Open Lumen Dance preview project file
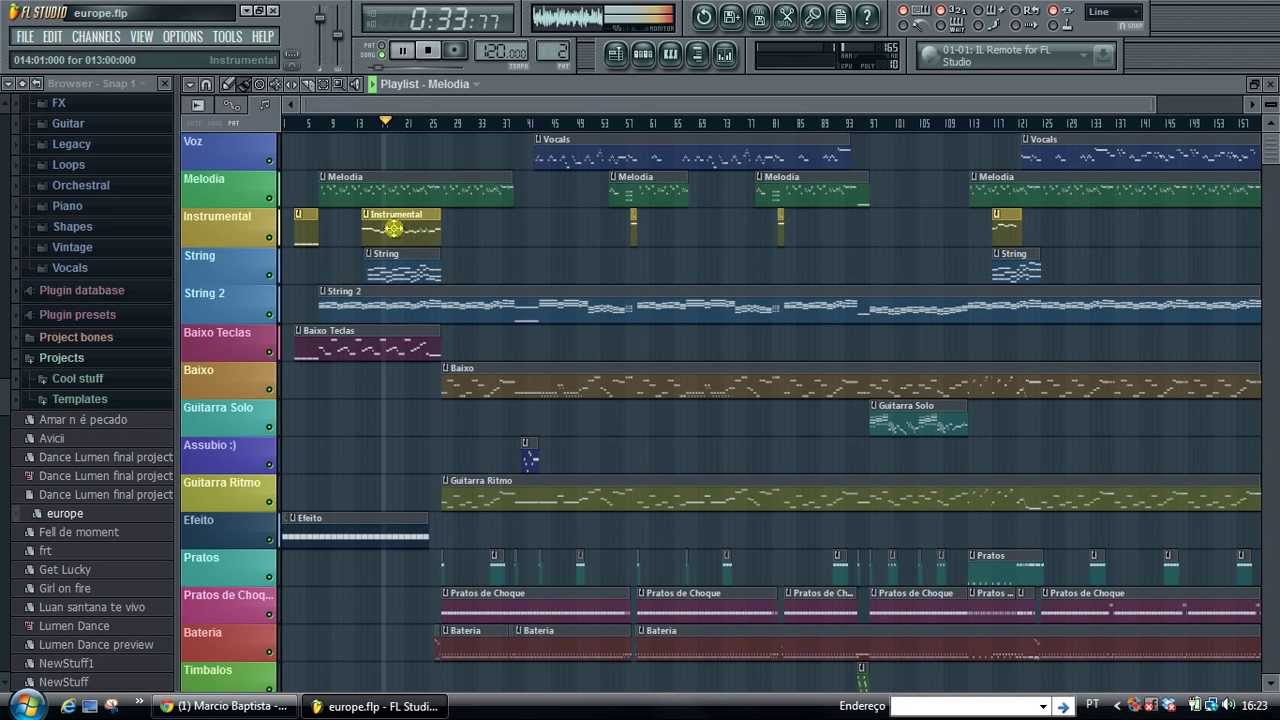1280x720 pixels. pos(96,645)
